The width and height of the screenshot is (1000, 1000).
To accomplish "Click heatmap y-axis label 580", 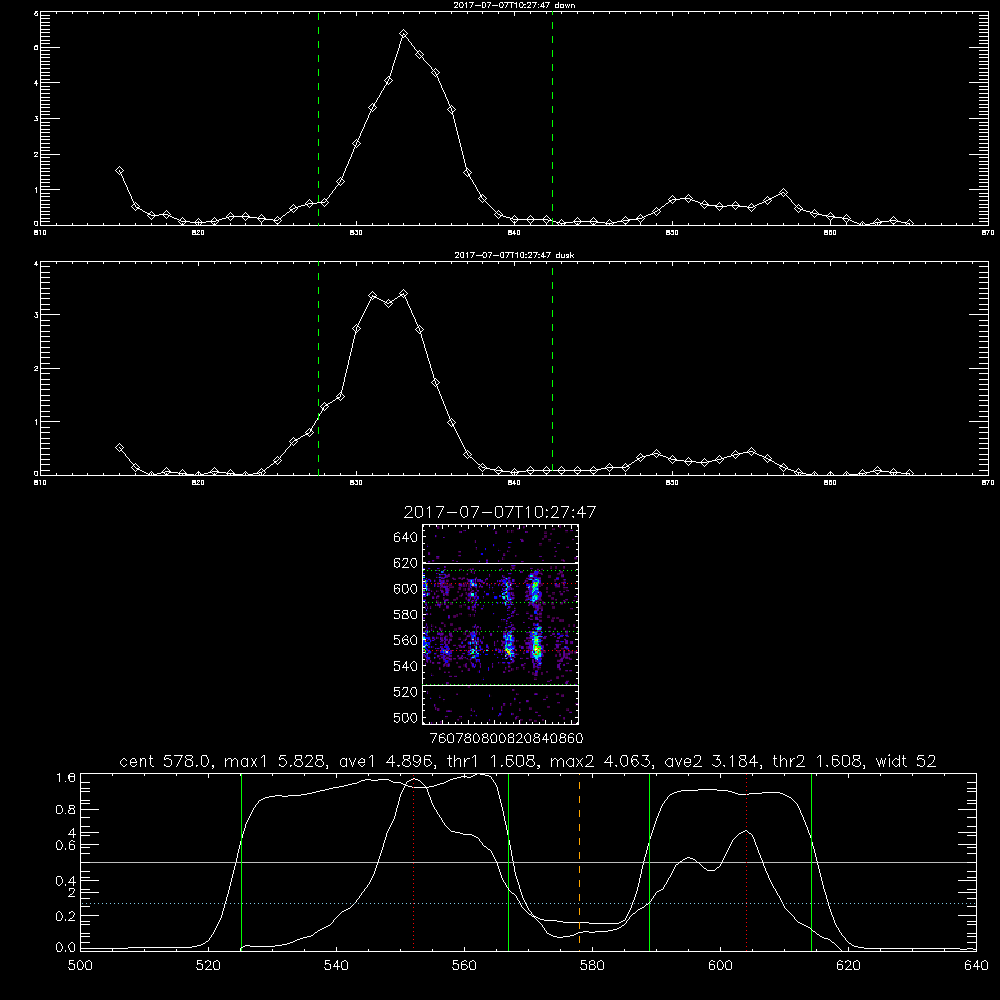I will (406, 615).
